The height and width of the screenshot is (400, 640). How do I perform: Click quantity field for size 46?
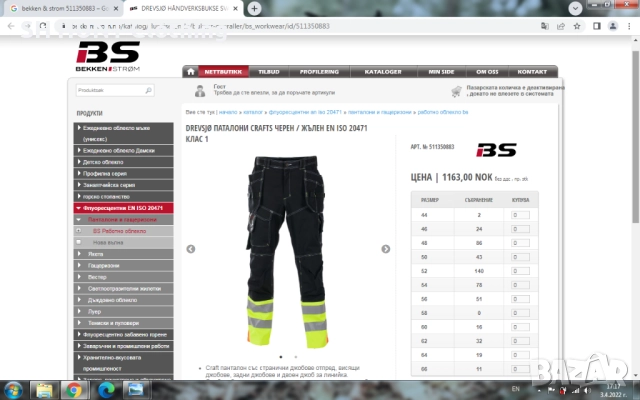point(520,229)
